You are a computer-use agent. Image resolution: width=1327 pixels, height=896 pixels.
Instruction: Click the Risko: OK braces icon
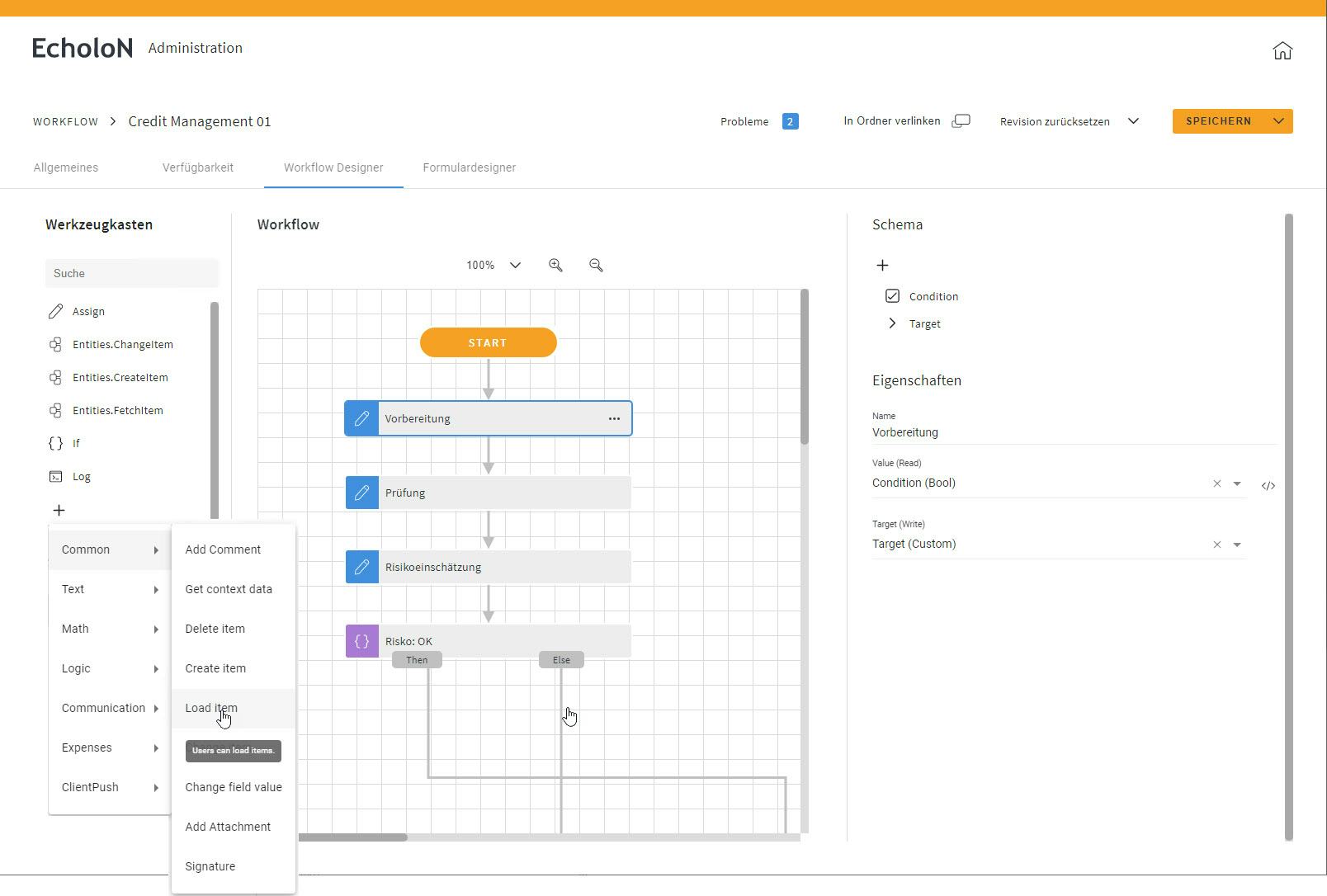(361, 641)
